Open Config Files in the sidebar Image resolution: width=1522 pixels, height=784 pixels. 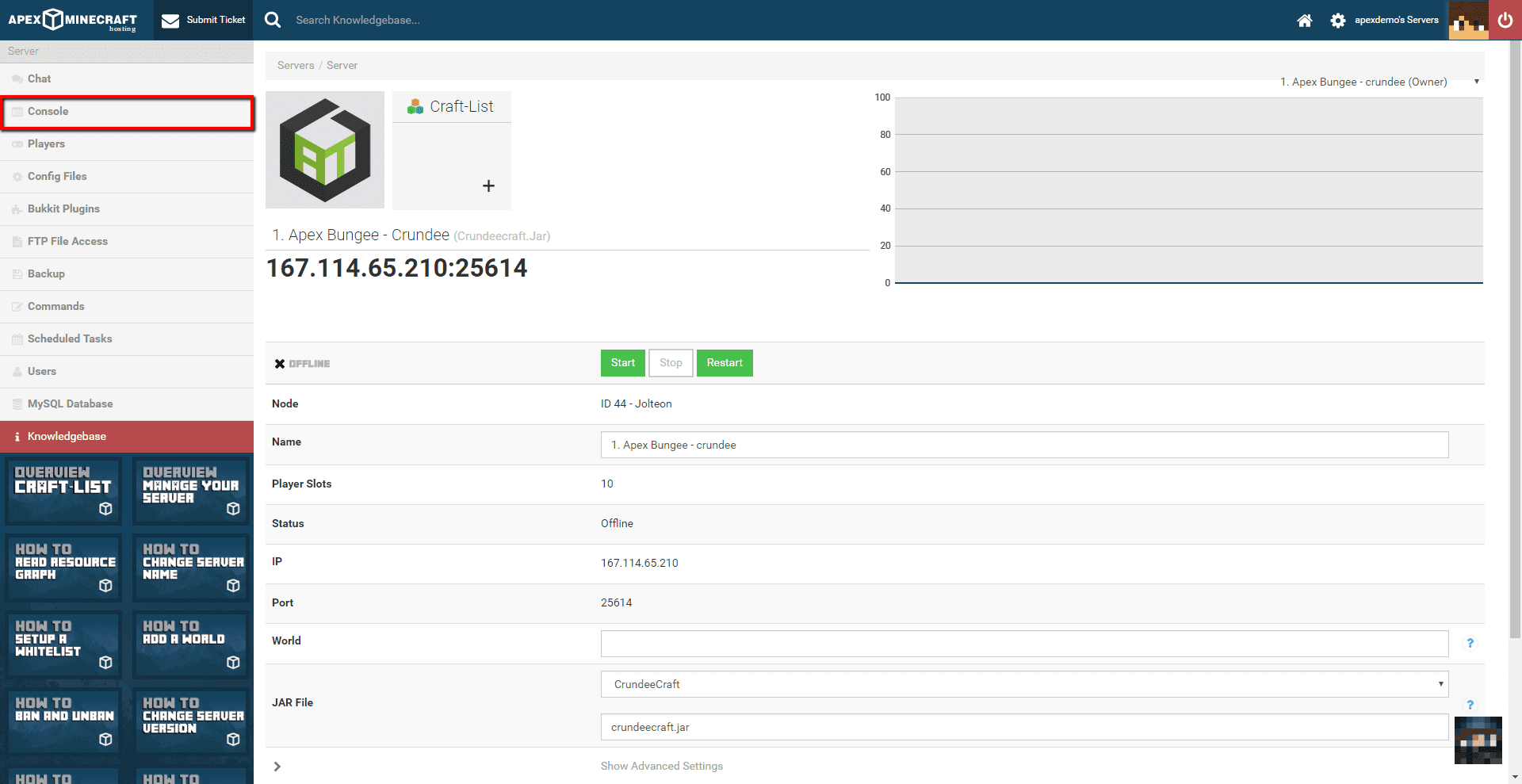click(127, 177)
